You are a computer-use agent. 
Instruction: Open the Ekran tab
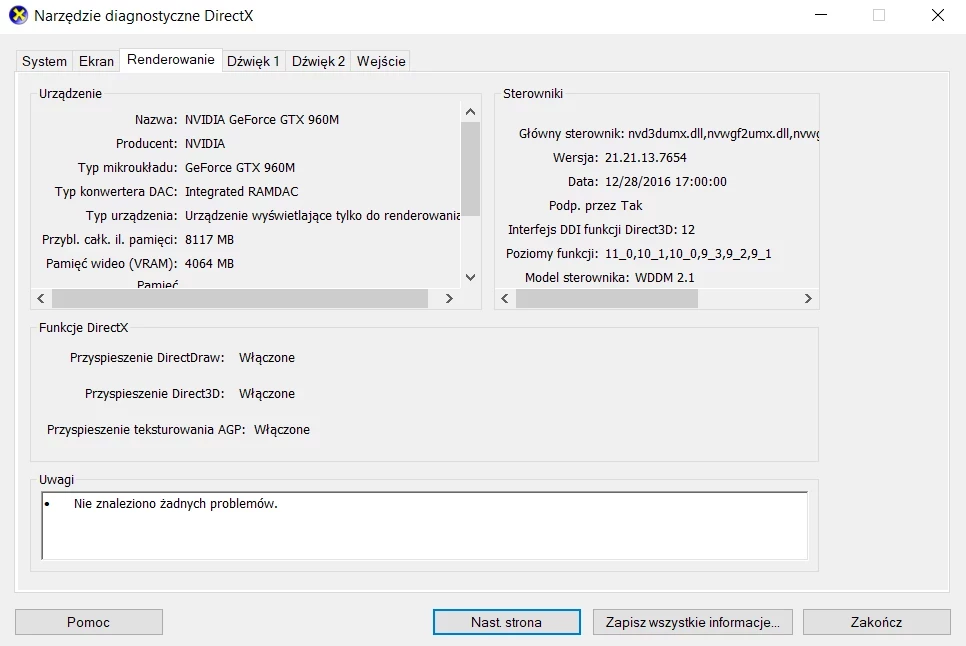(x=95, y=60)
